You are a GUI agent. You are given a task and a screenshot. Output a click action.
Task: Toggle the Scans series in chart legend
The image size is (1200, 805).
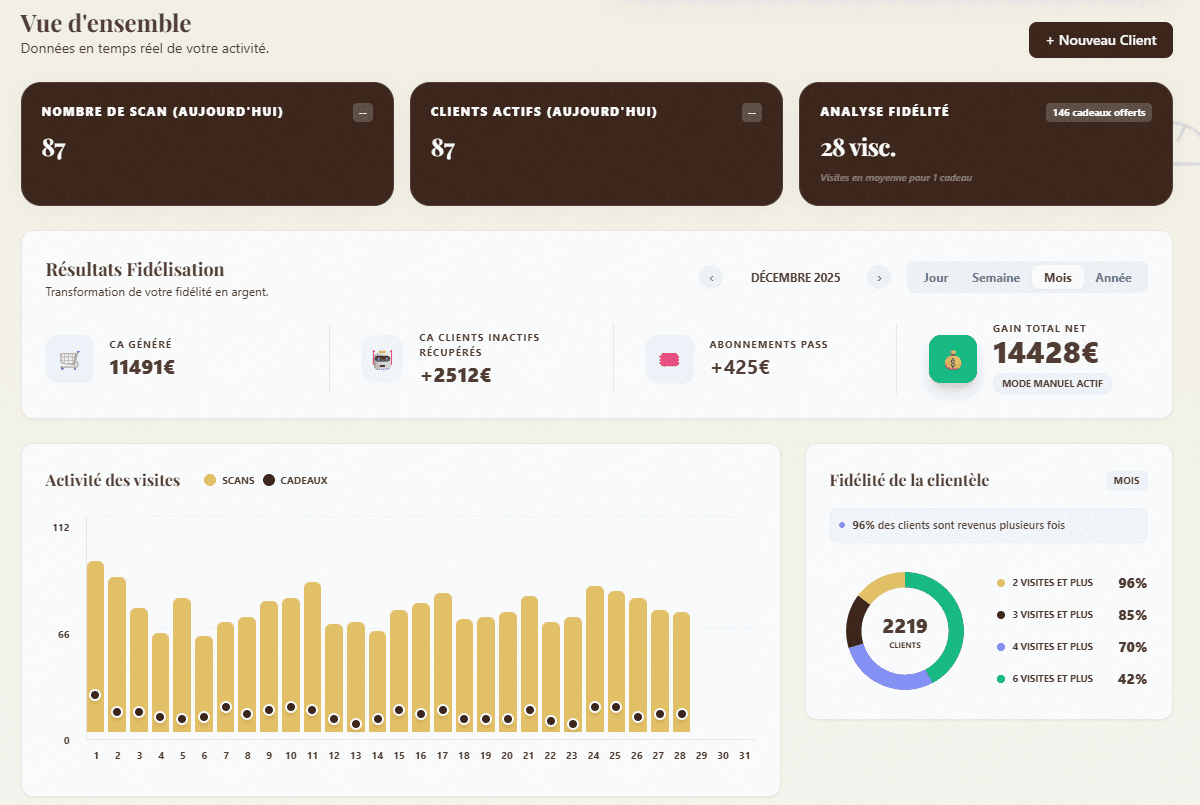coord(229,481)
